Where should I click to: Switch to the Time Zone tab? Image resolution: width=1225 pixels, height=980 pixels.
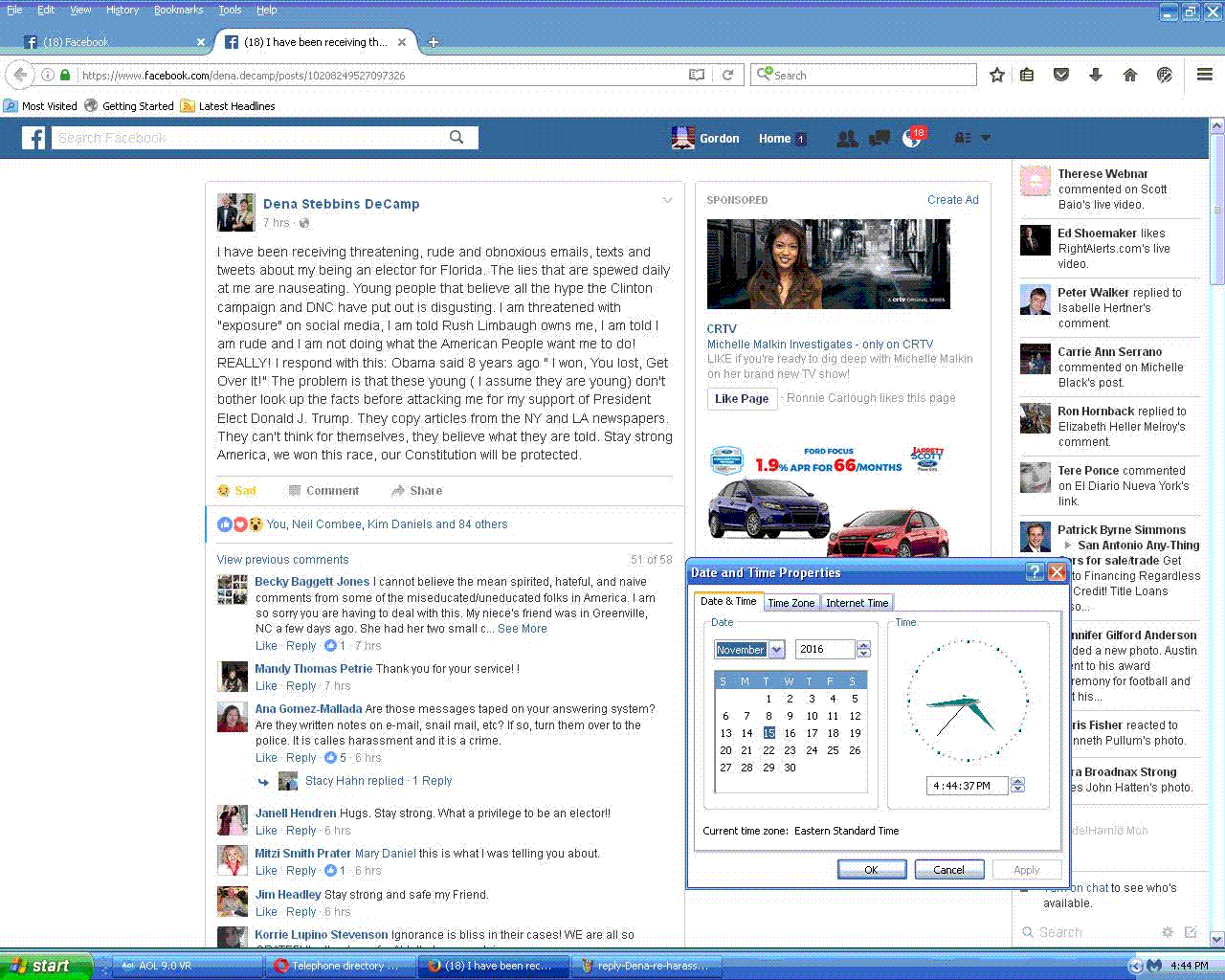791,603
